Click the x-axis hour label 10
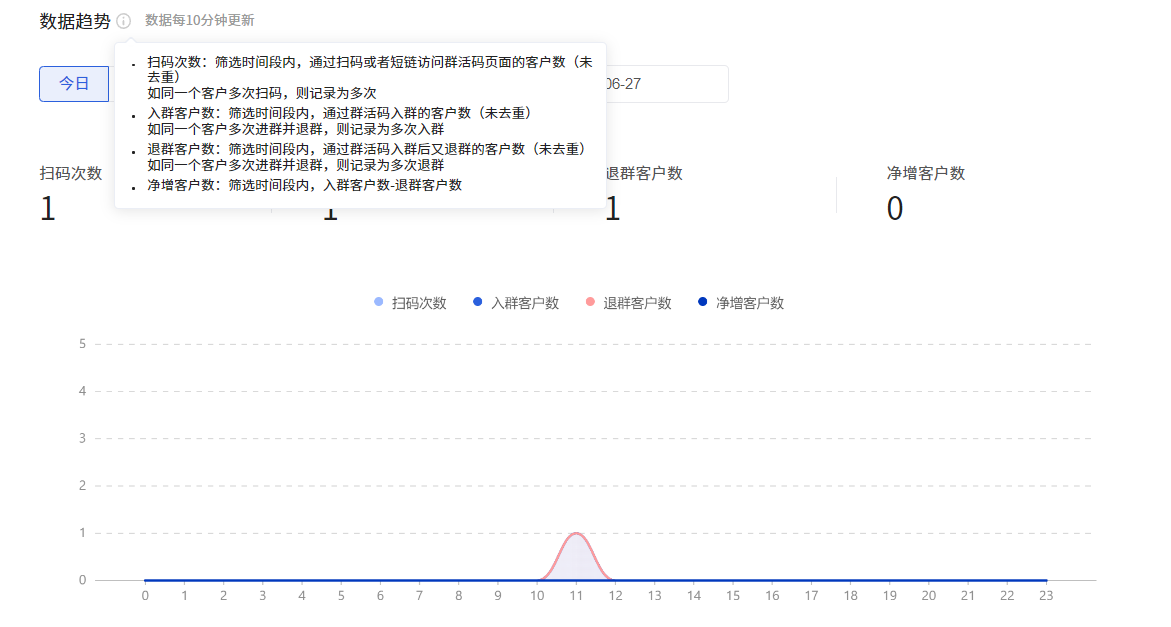Screen dimensions: 1171x627 (x=537, y=596)
